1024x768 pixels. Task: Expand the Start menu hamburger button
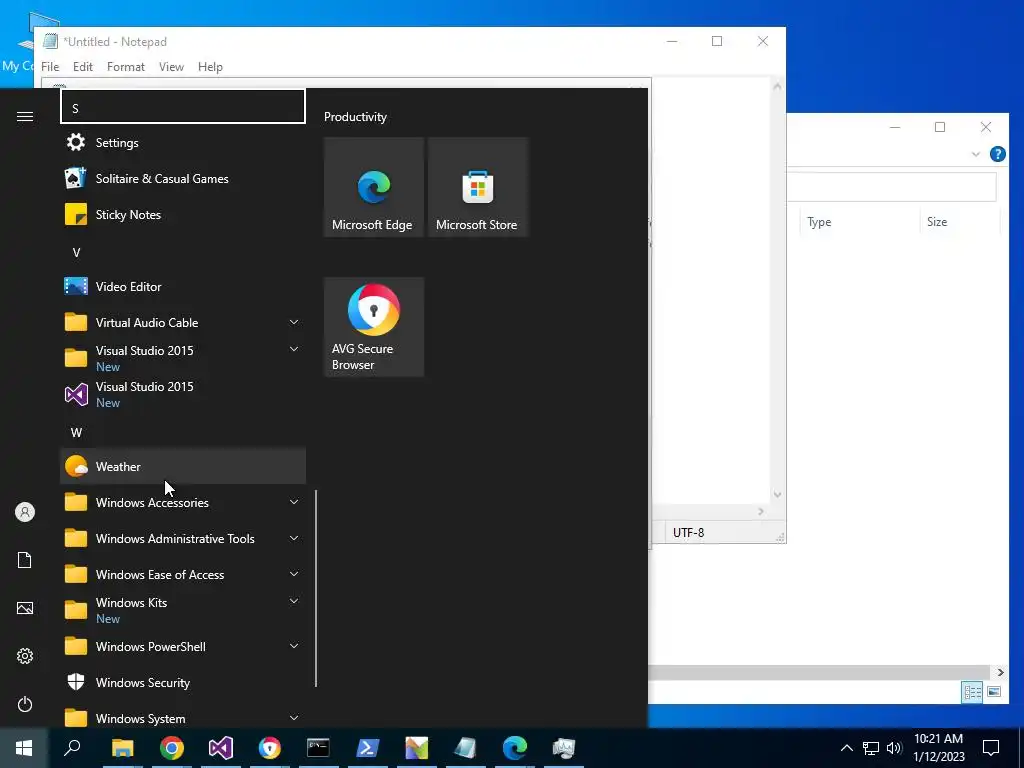click(25, 116)
